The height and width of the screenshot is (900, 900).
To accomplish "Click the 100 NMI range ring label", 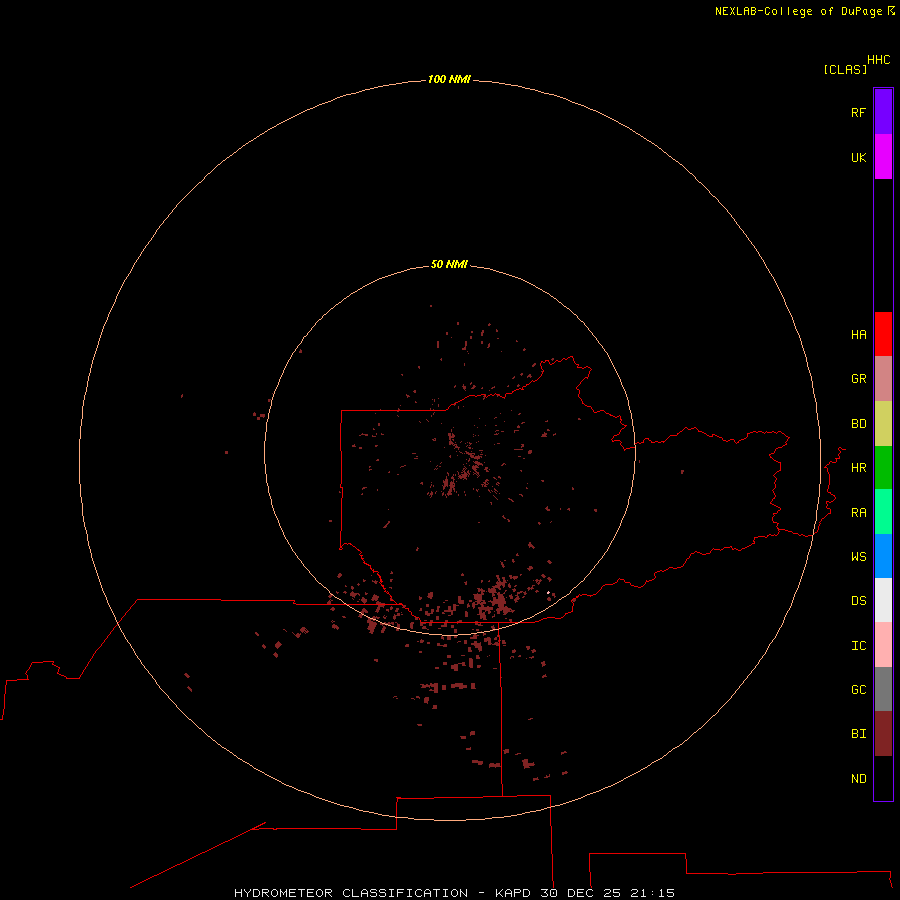I will 449,79.
